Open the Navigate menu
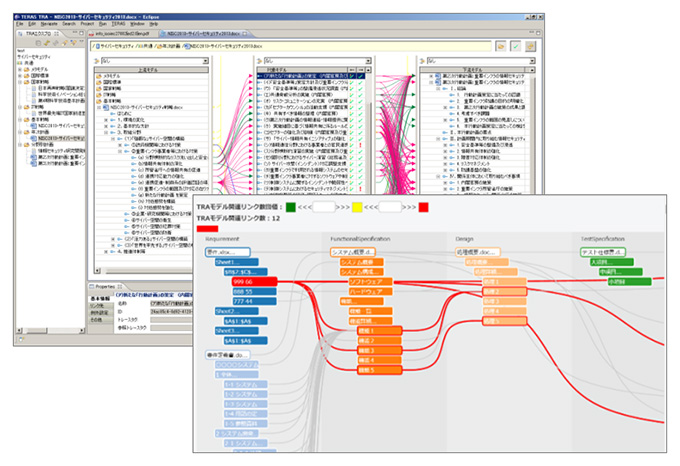680x466 pixels. (49, 24)
